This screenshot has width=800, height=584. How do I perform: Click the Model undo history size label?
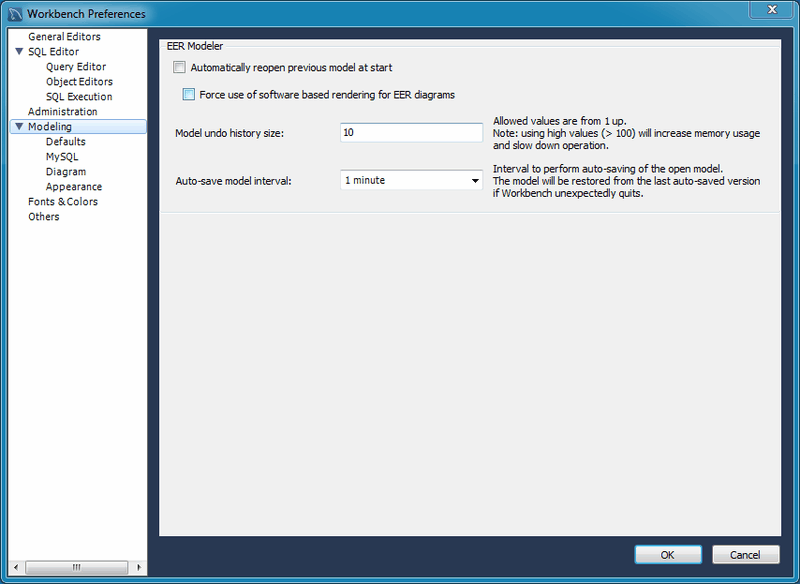[229, 133]
